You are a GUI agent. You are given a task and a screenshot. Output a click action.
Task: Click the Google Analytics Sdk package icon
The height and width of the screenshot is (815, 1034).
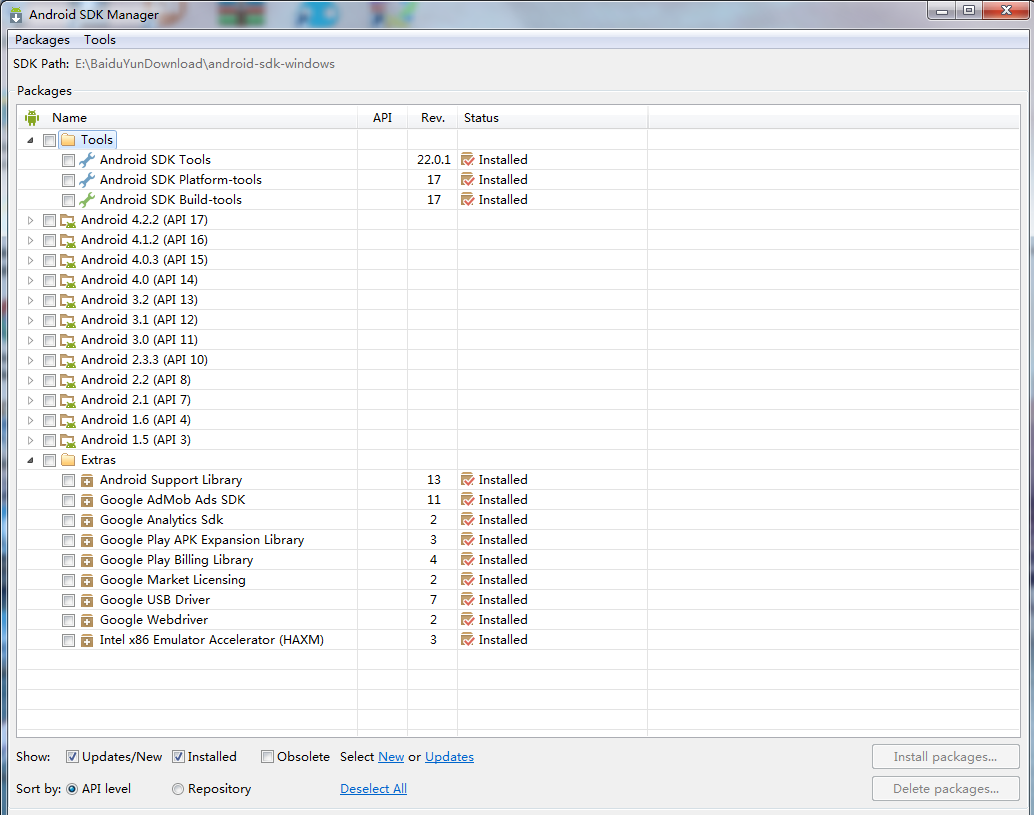coord(87,520)
